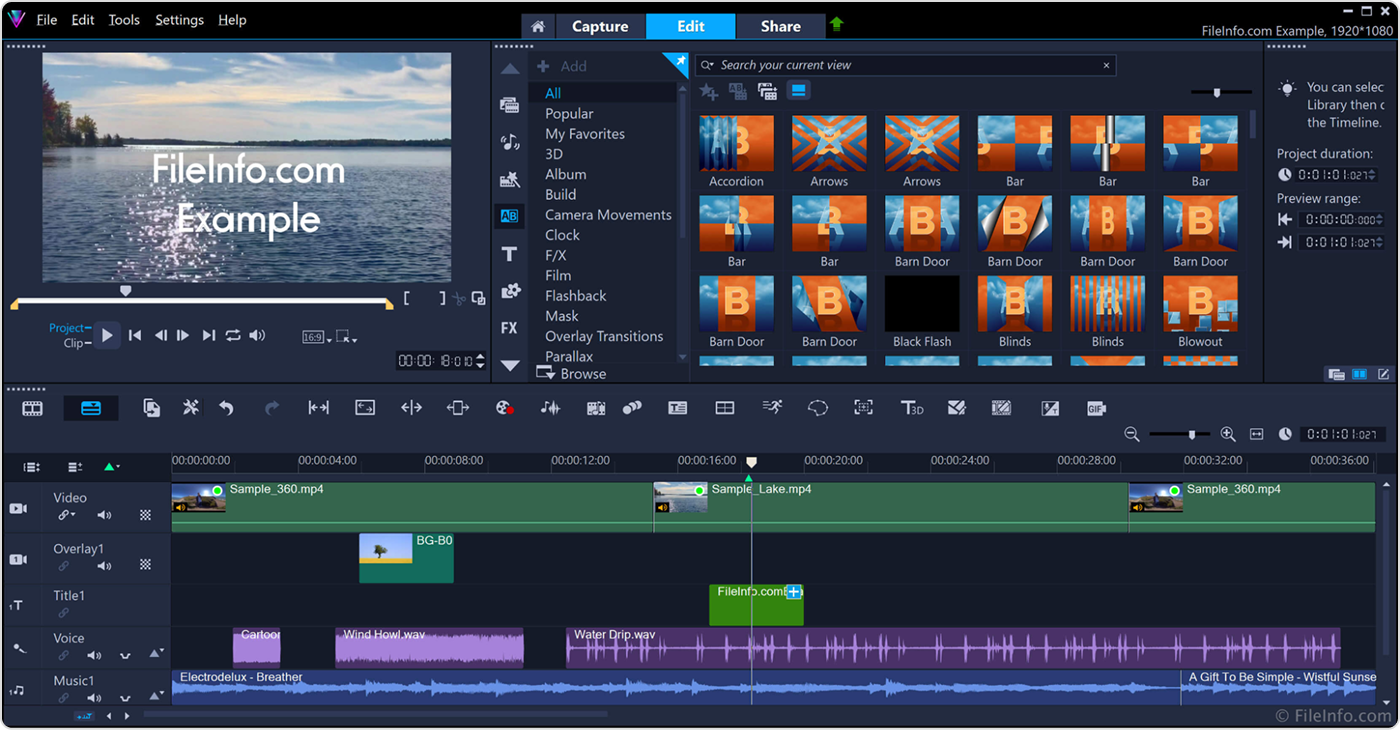Select Project playback mode

tap(69, 328)
